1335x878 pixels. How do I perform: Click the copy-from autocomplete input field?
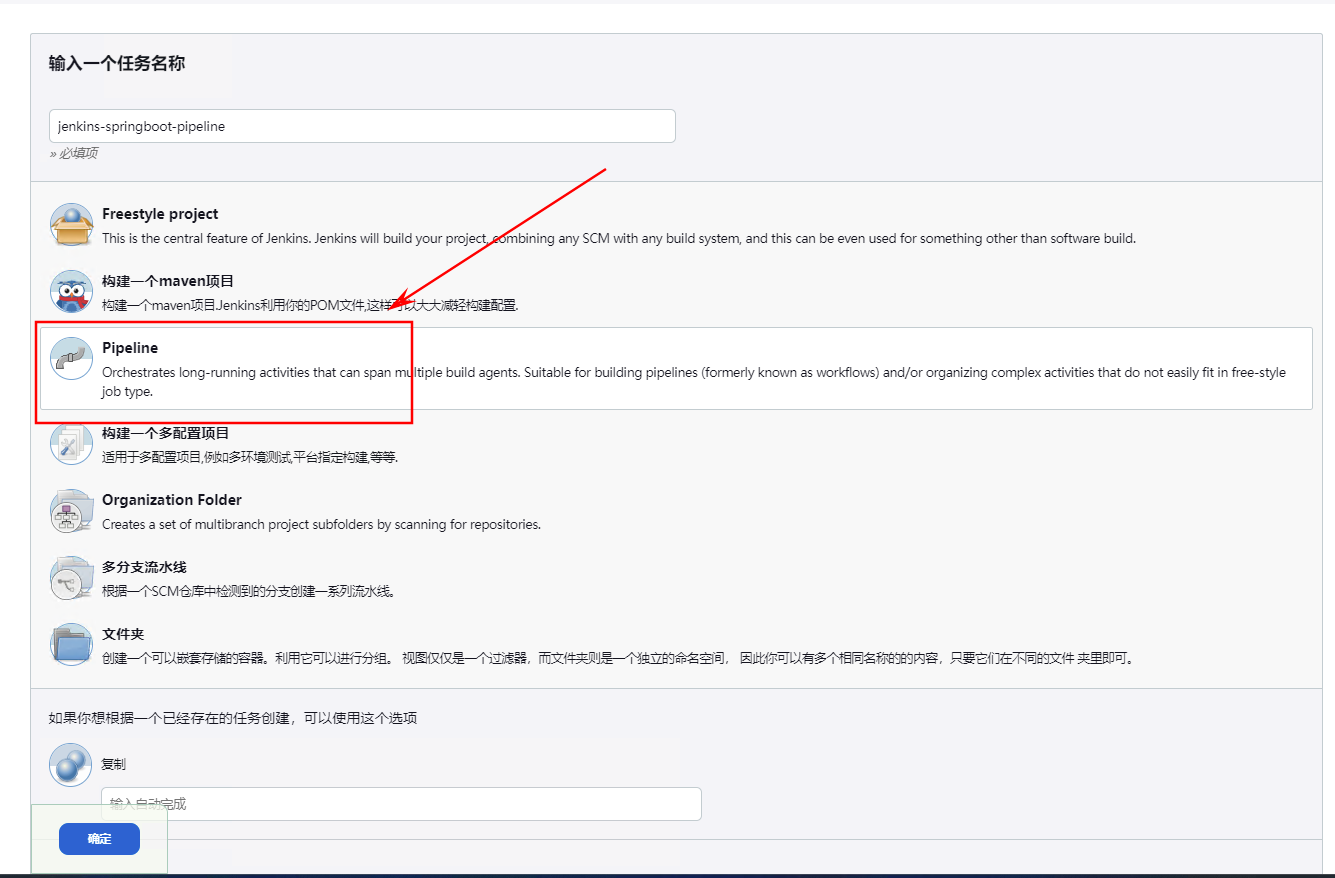point(401,804)
